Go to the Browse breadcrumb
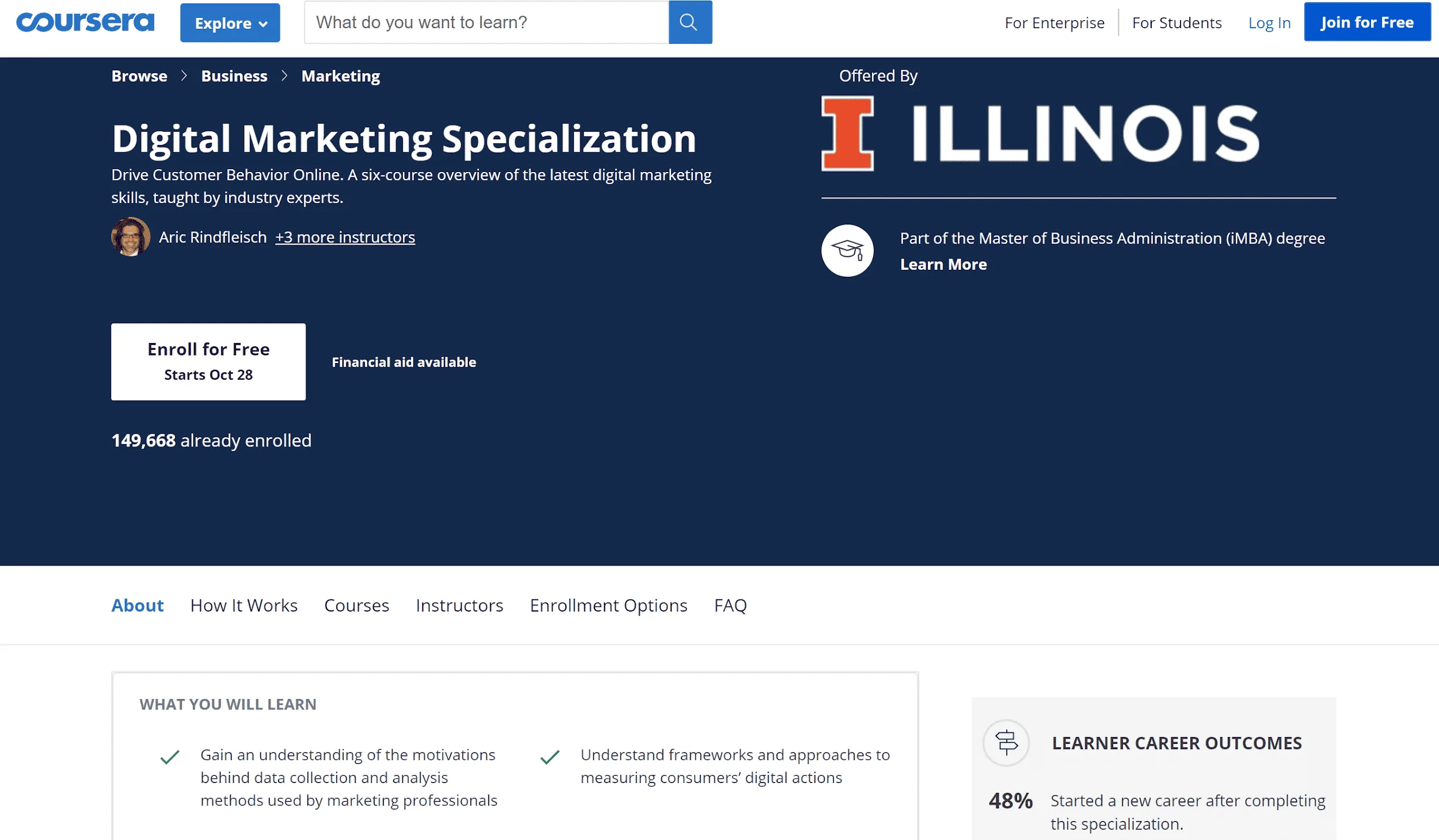The height and width of the screenshot is (840, 1439). click(x=139, y=76)
